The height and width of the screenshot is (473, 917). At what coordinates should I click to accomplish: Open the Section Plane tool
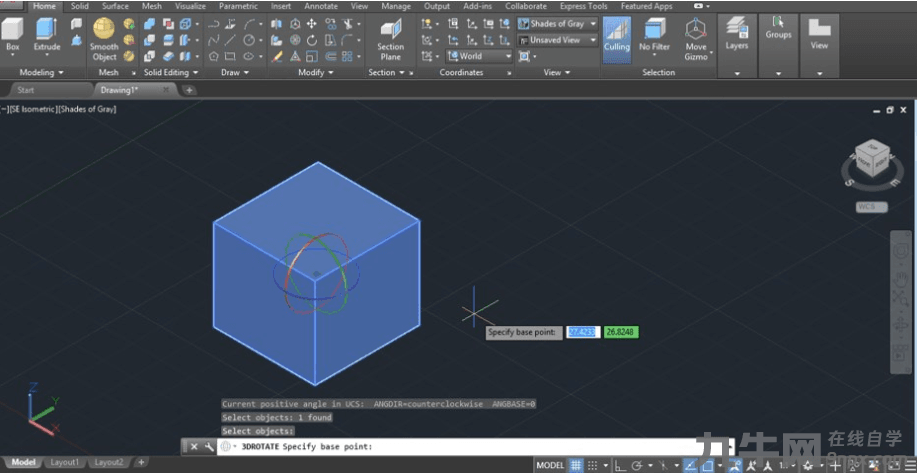(x=391, y=40)
